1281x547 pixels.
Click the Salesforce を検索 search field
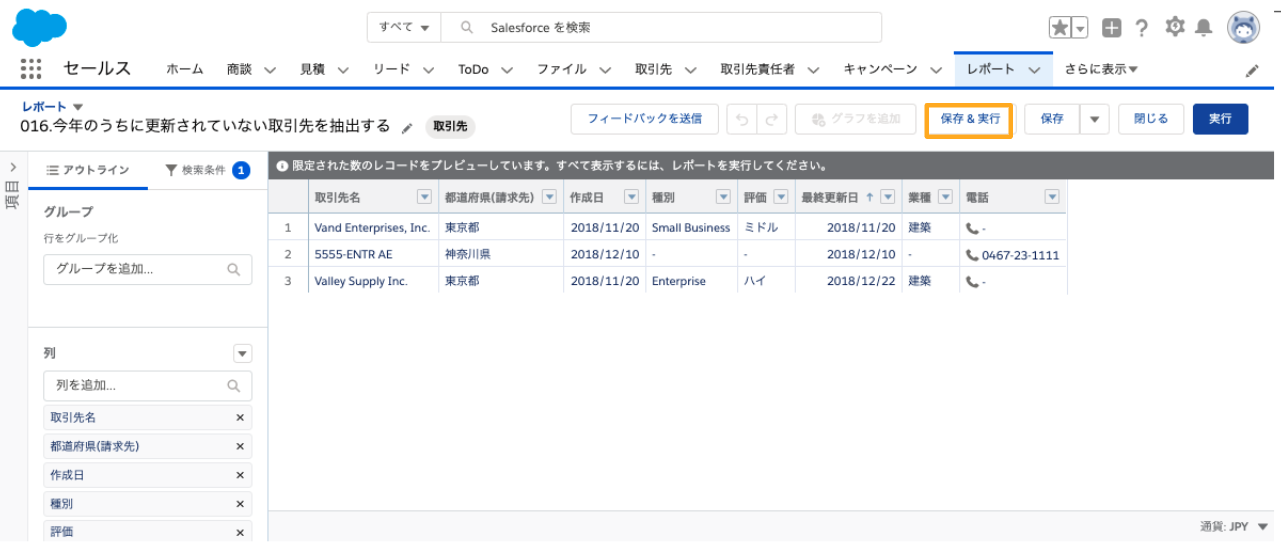(662, 27)
